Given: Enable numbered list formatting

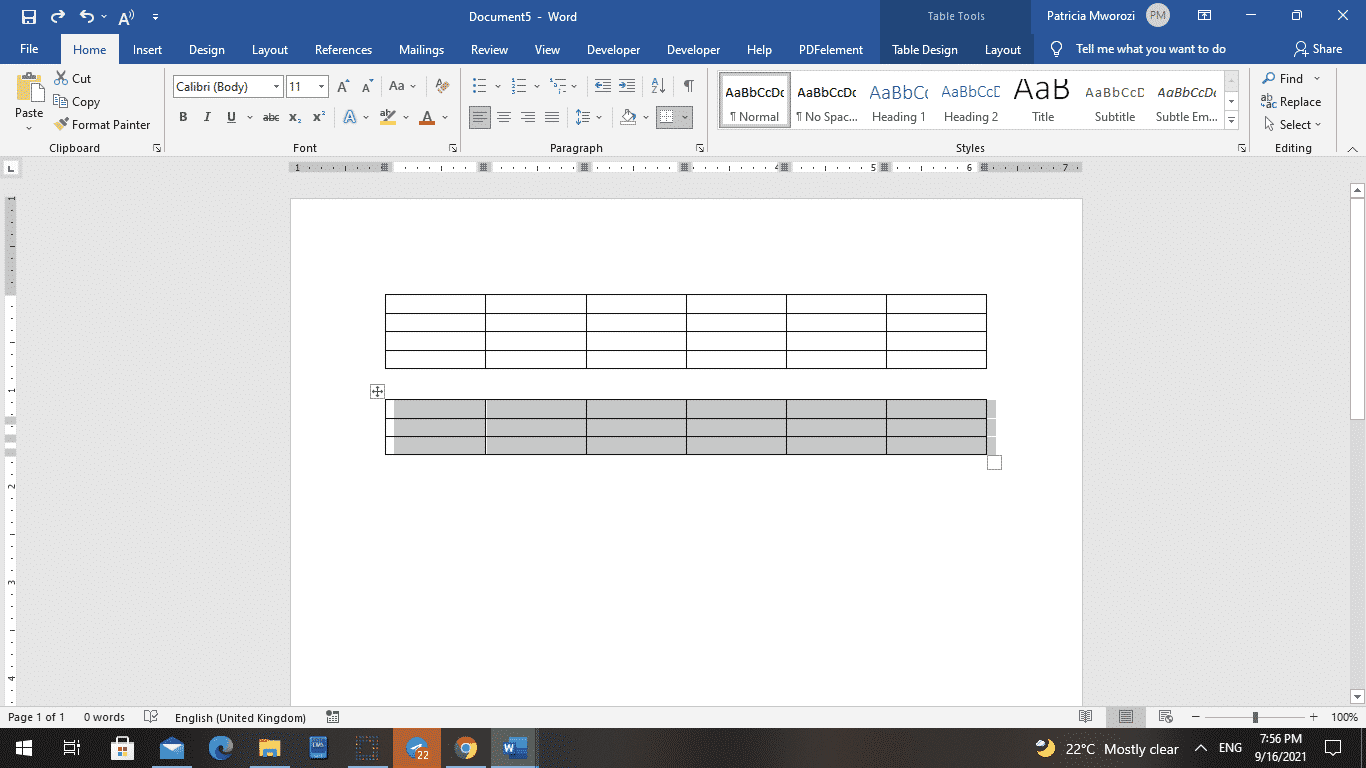Looking at the screenshot, I should point(518,87).
